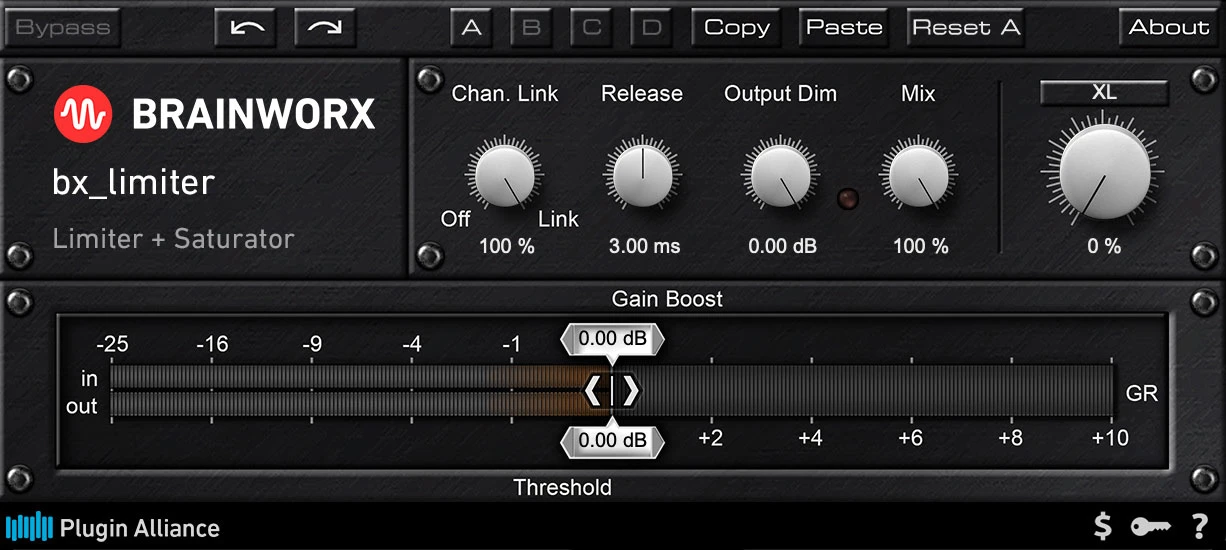Click the +10 scale marking
This screenshot has height=550, width=1226.
point(1110,438)
